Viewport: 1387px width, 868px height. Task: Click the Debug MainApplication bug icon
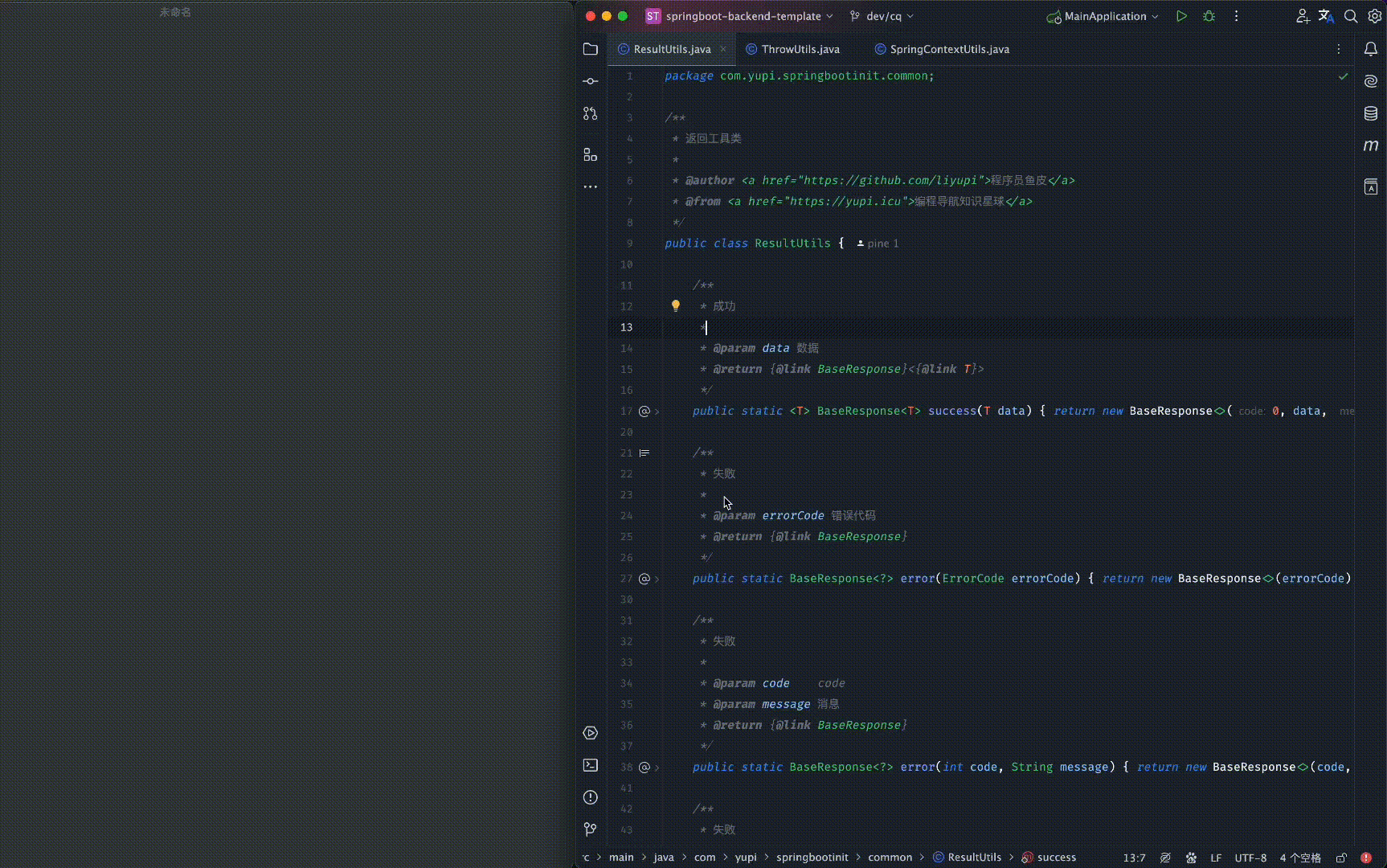pyautogui.click(x=1209, y=16)
